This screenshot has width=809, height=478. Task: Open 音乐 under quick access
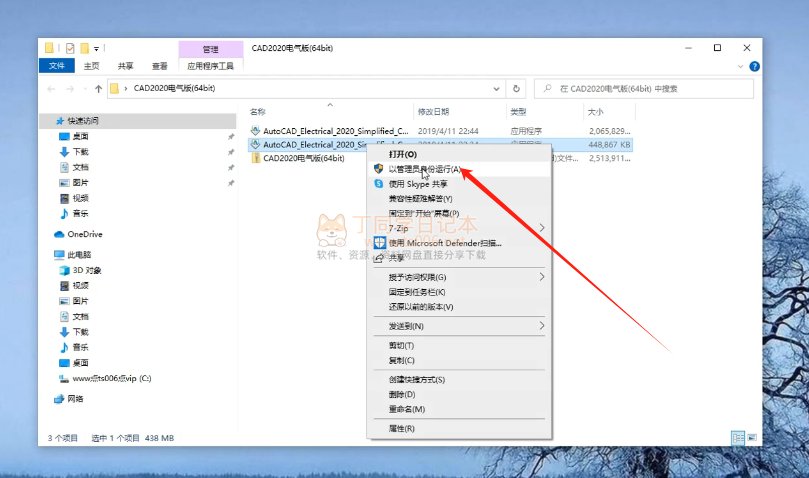tap(80, 213)
